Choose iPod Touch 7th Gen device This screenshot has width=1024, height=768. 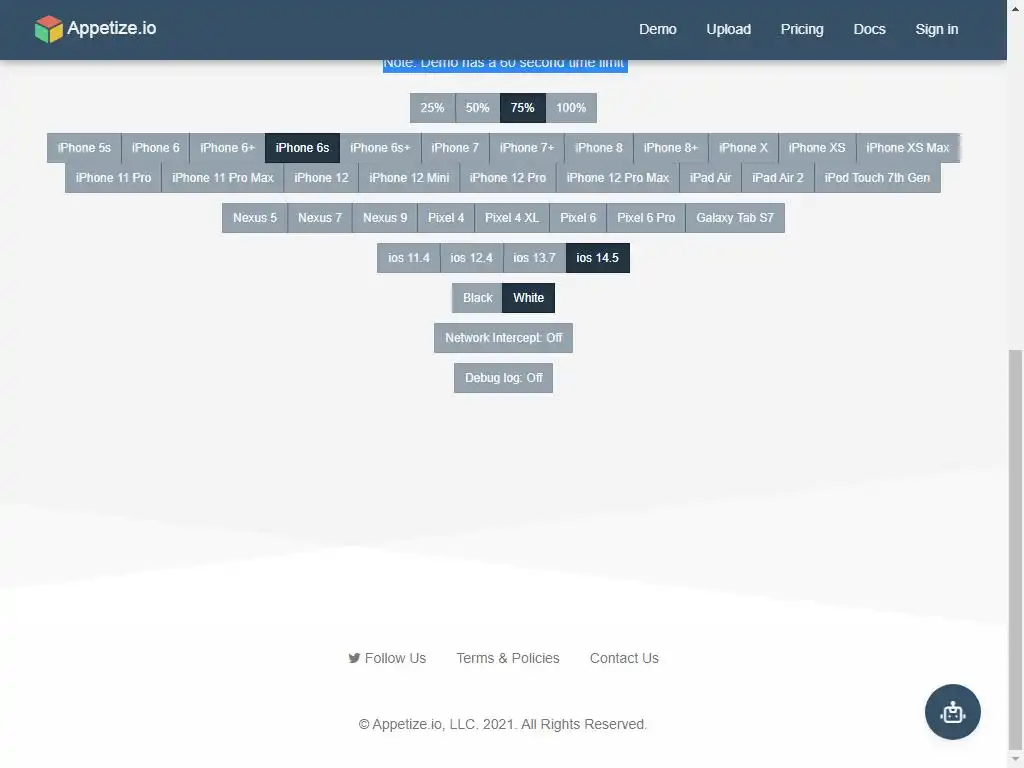click(x=877, y=178)
